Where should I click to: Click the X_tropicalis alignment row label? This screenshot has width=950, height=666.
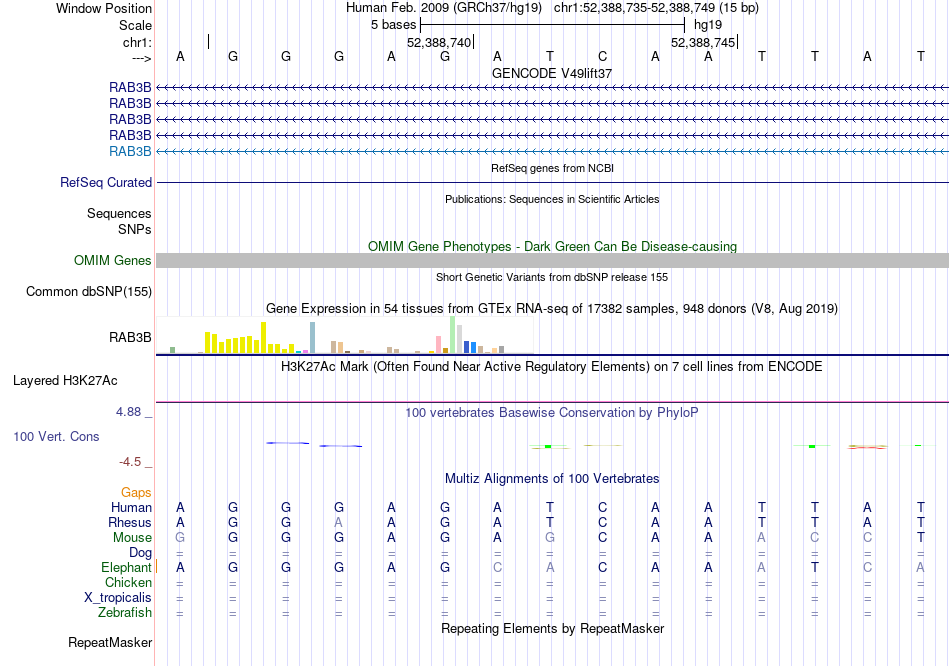[118, 598]
